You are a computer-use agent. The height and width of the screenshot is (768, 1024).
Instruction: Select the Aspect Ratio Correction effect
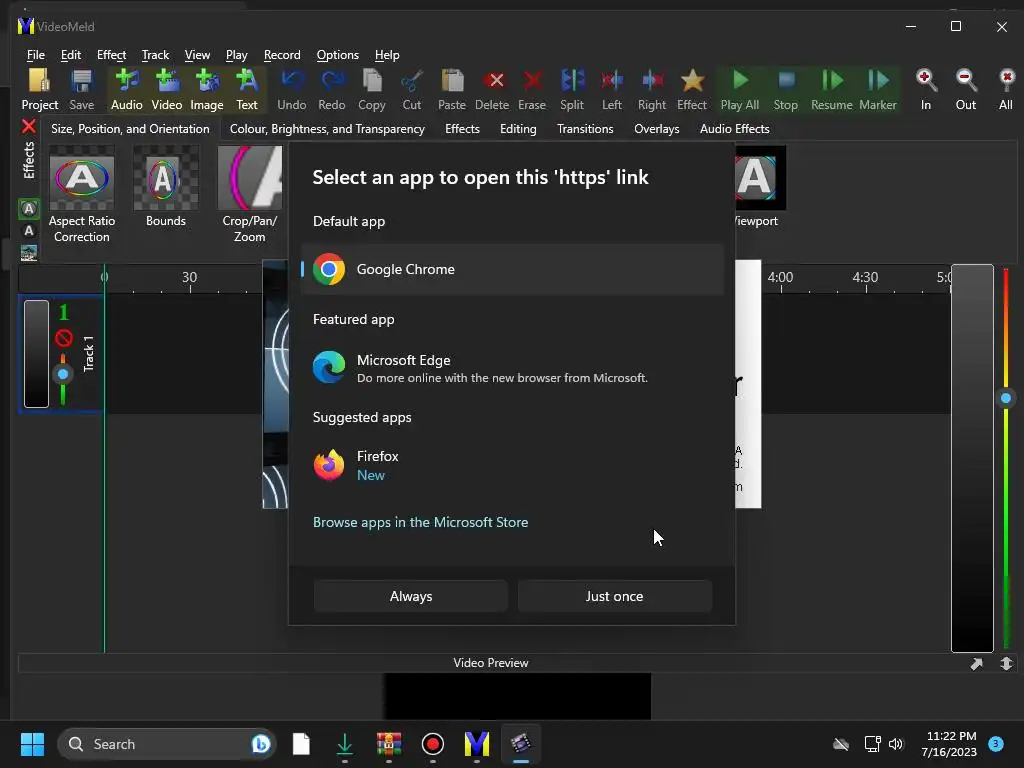(x=82, y=195)
